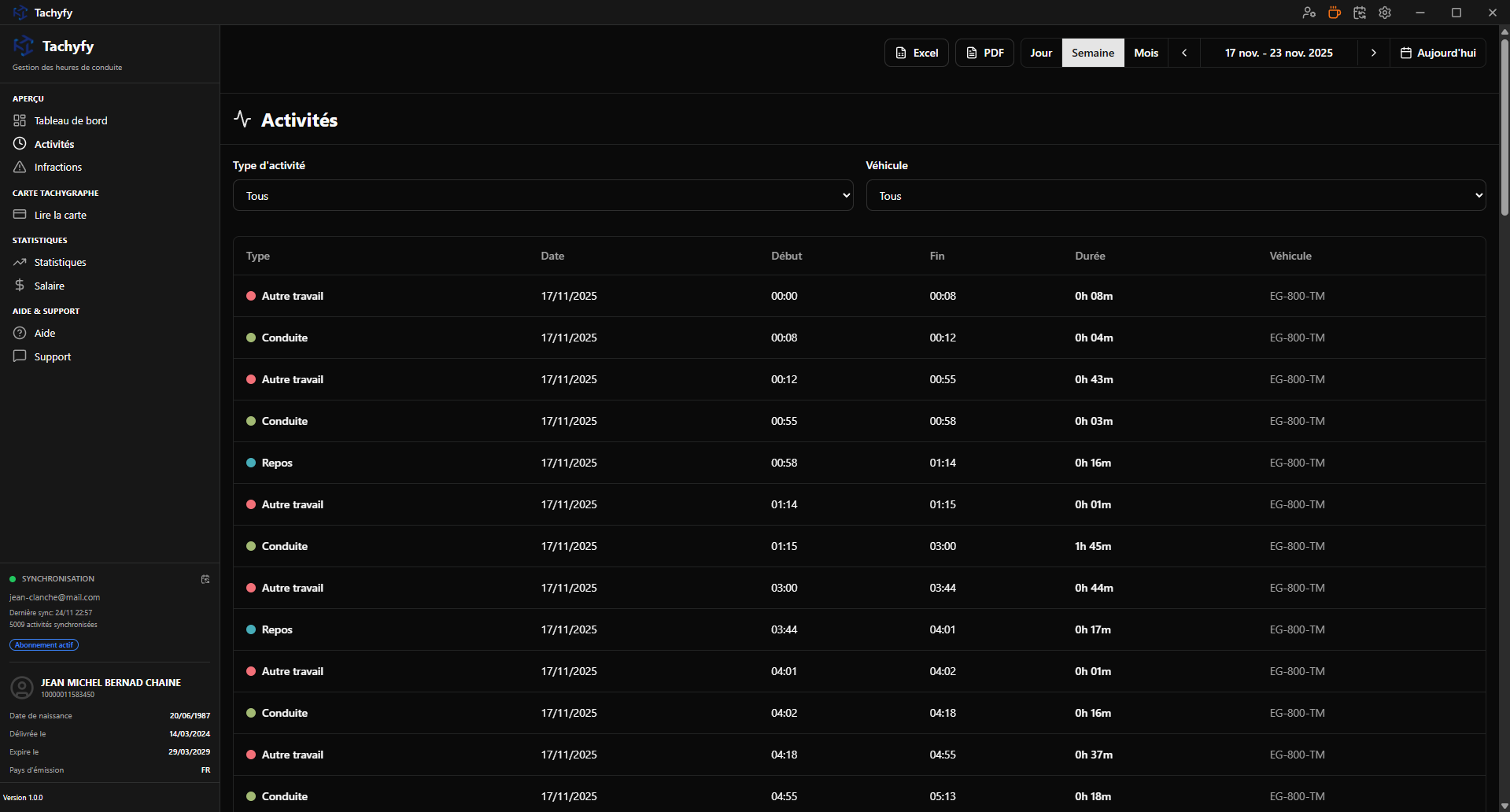Click the Support chat bubble icon
The width and height of the screenshot is (1510, 812).
pos(20,356)
